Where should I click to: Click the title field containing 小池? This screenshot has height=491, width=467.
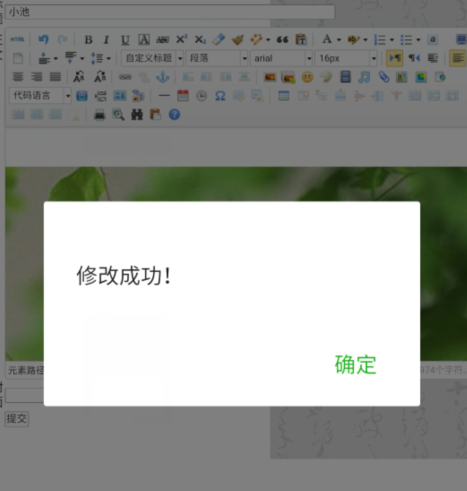click(170, 12)
